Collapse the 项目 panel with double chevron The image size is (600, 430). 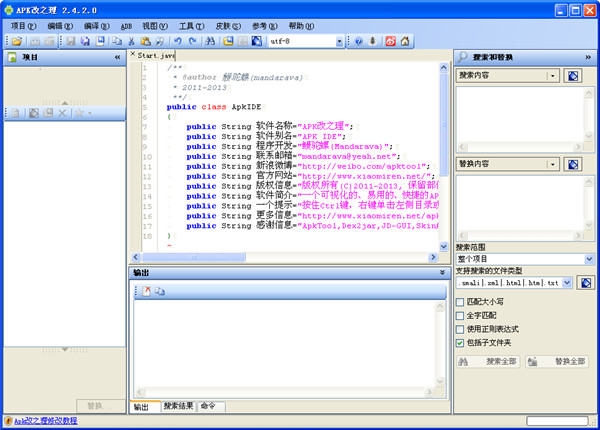[x=117, y=57]
